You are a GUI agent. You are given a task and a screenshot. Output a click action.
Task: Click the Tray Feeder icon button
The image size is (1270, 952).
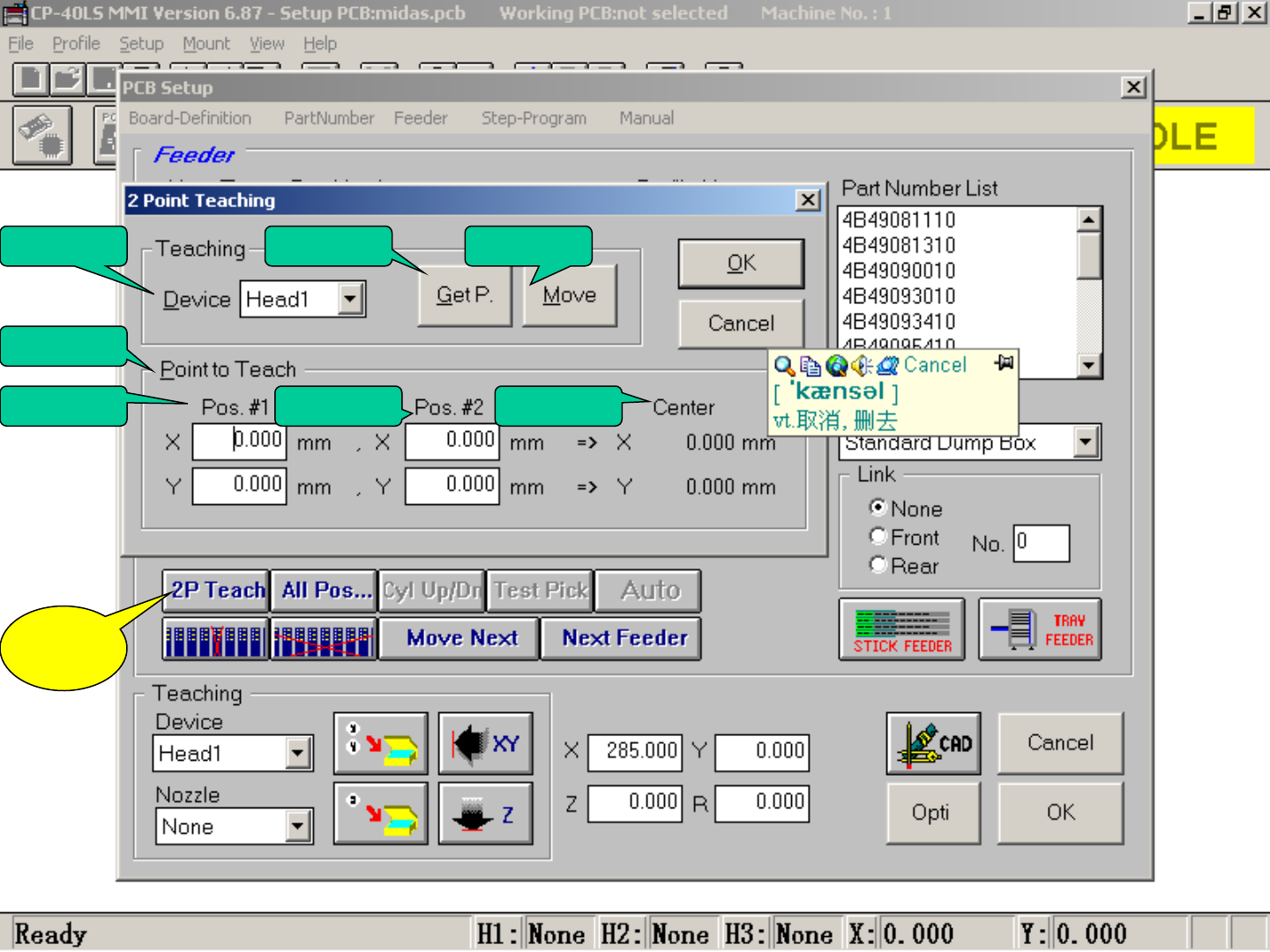click(x=1040, y=629)
